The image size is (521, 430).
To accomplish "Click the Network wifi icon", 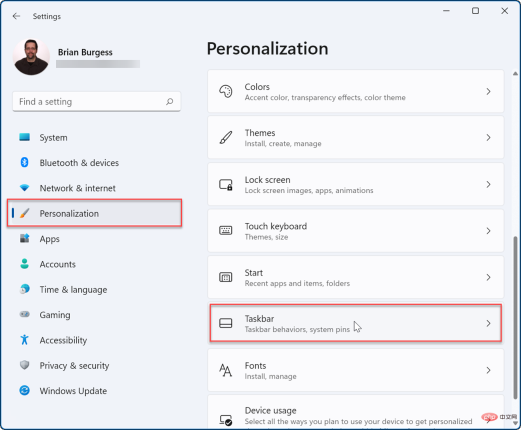I will [24, 188].
